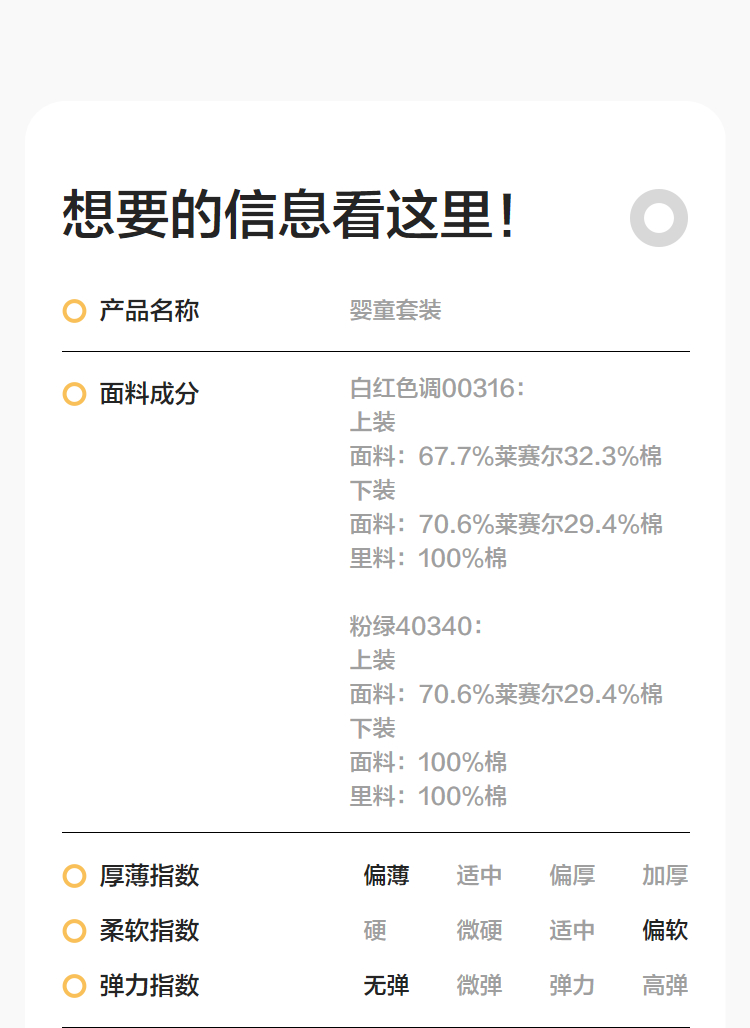750x1028 pixels.
Task: Click the 婴童套装 product name text
Action: pyautogui.click(x=395, y=311)
